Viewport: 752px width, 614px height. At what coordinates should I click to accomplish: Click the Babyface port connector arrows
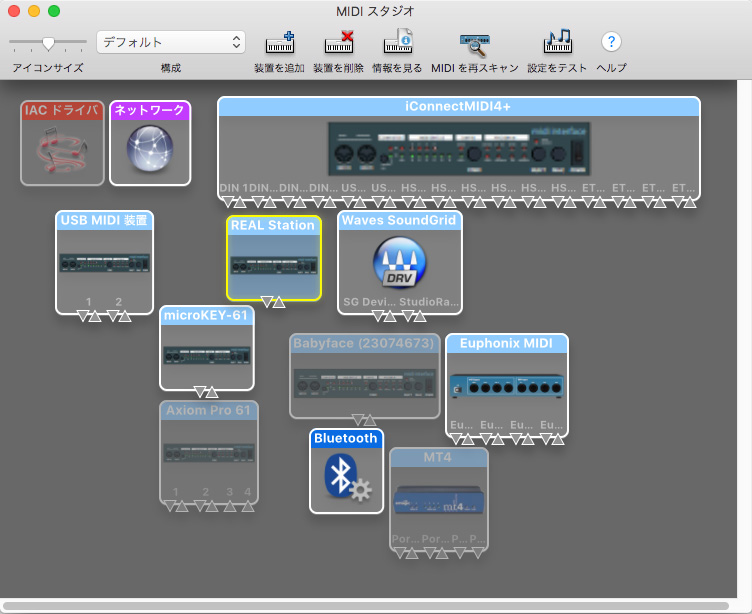point(364,420)
